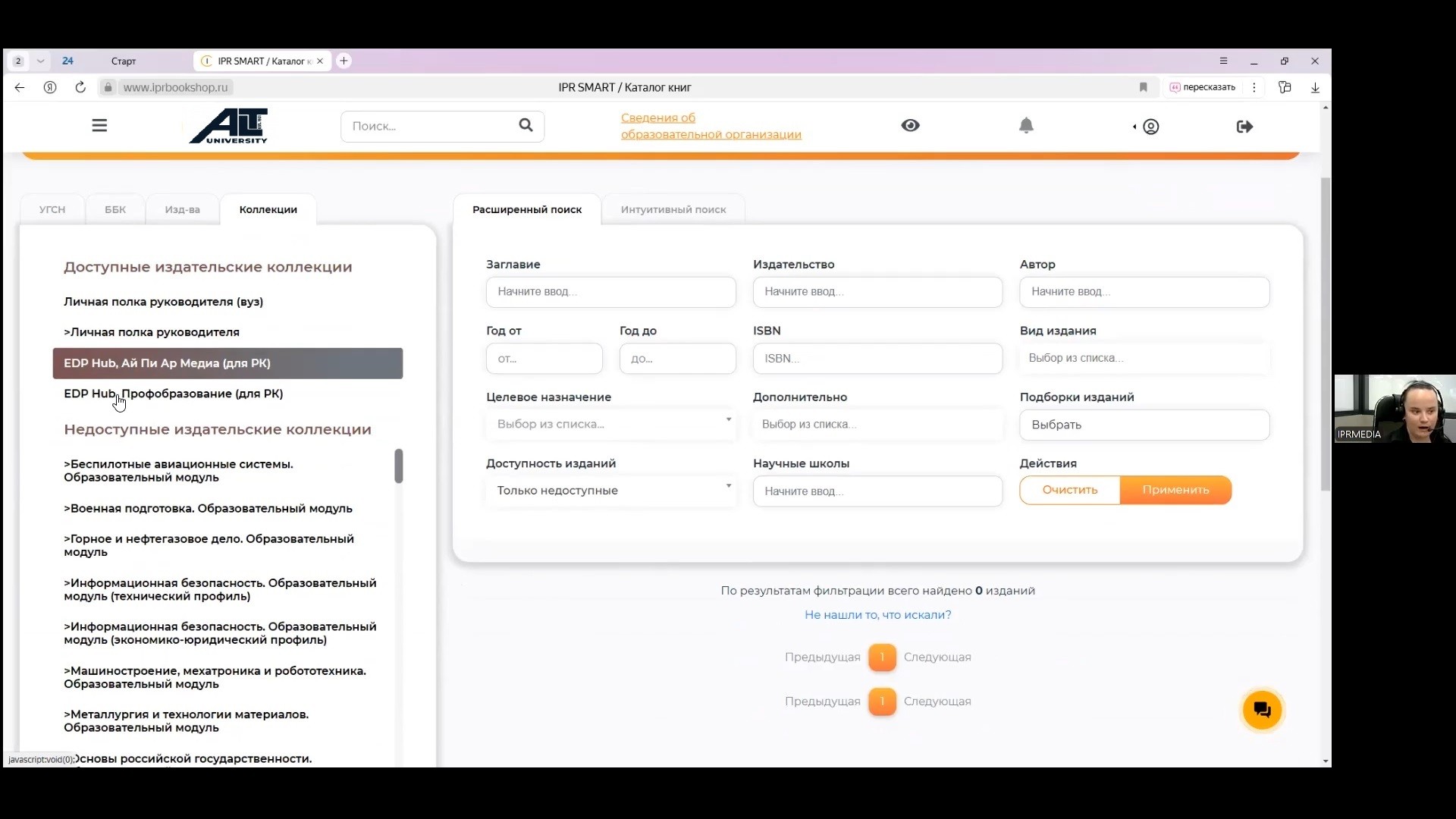Click the browser bookmark icon
This screenshot has width=1456, height=819.
tap(1144, 87)
